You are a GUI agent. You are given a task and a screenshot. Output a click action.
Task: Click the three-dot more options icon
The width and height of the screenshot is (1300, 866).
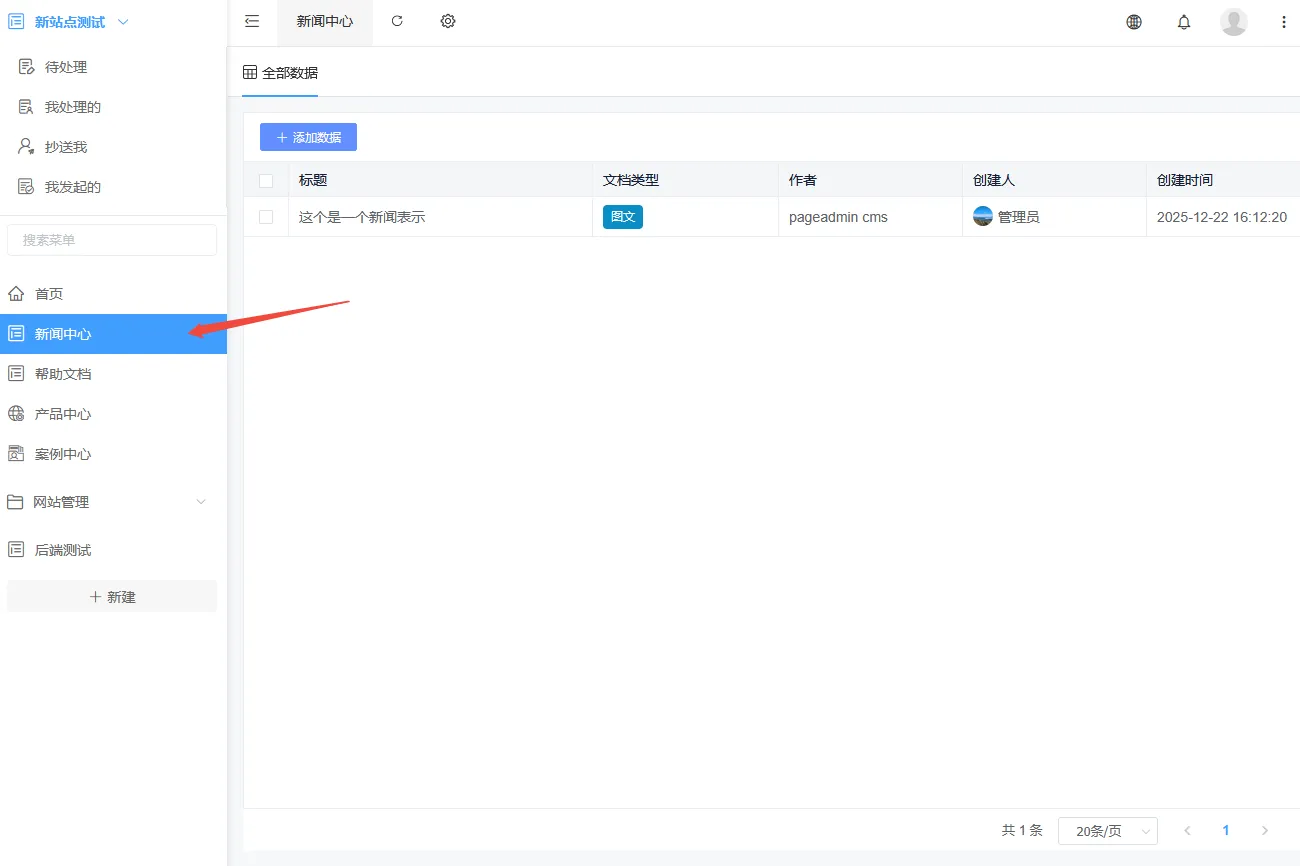[x=1284, y=21]
